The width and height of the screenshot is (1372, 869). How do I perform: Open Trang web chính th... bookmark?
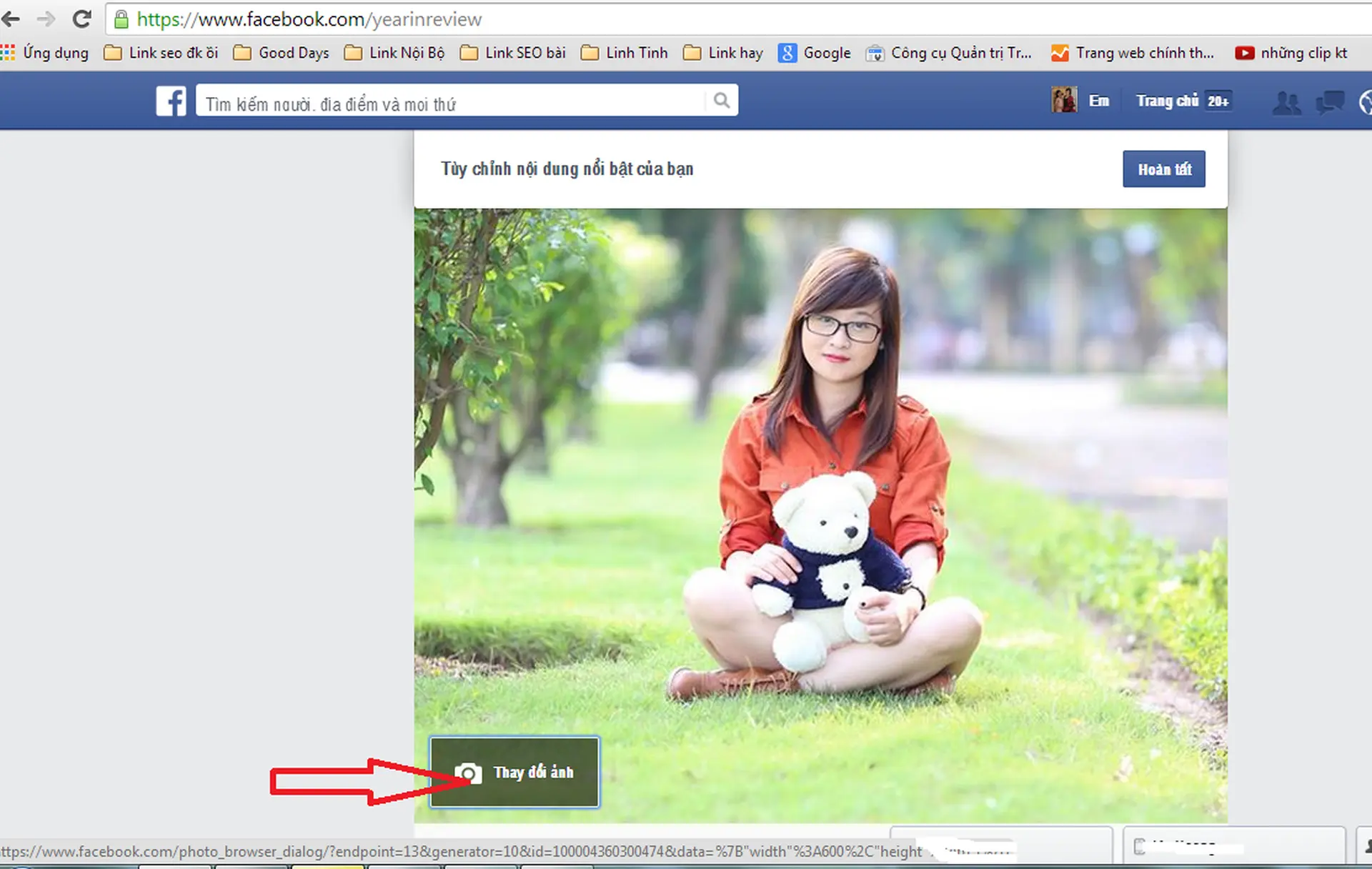point(1133,53)
